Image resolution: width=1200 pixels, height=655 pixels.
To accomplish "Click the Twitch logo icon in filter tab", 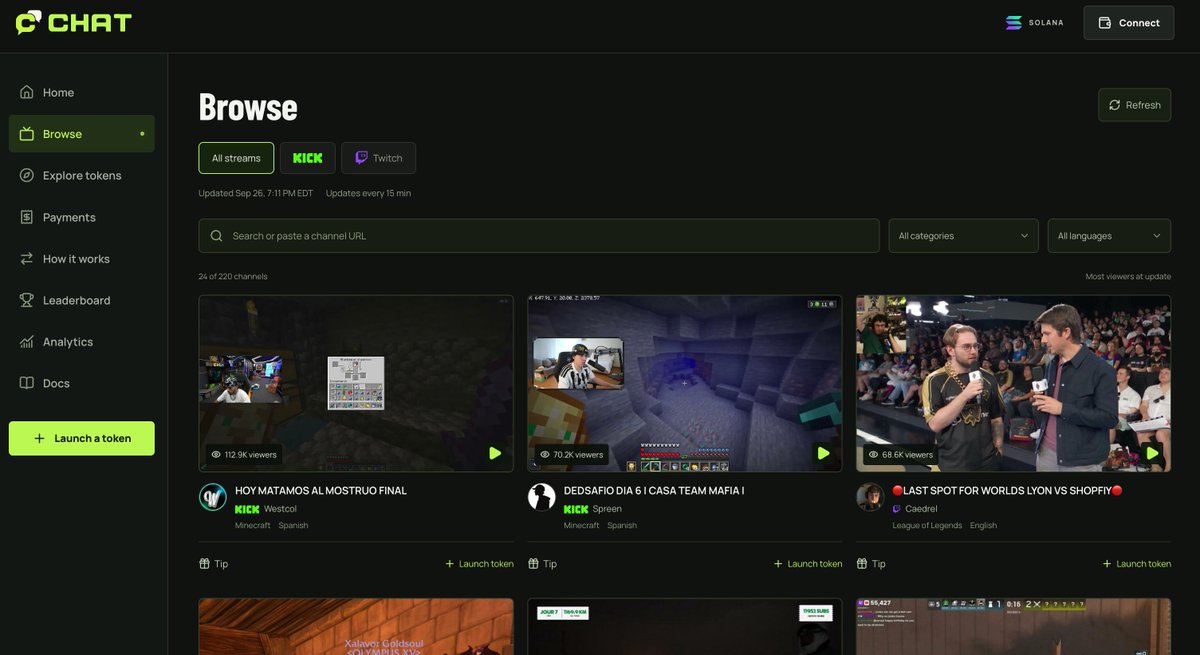I will 361,158.
